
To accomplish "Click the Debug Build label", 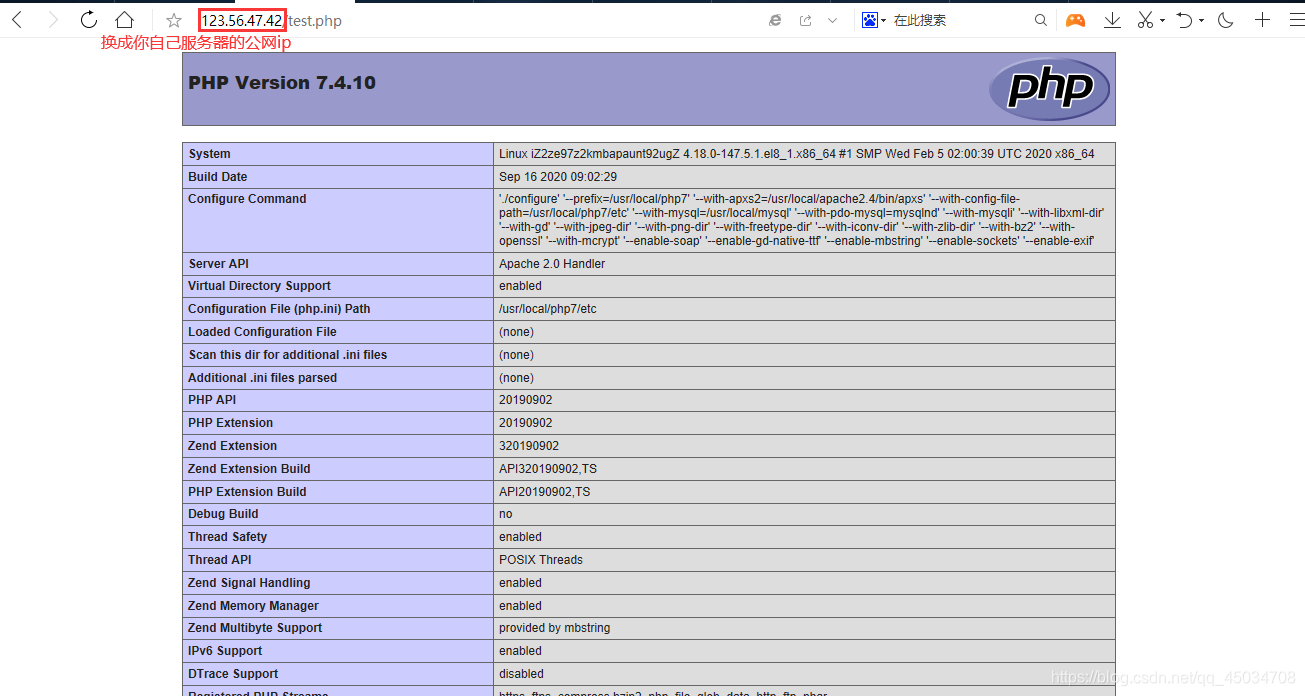I will coord(223,514).
